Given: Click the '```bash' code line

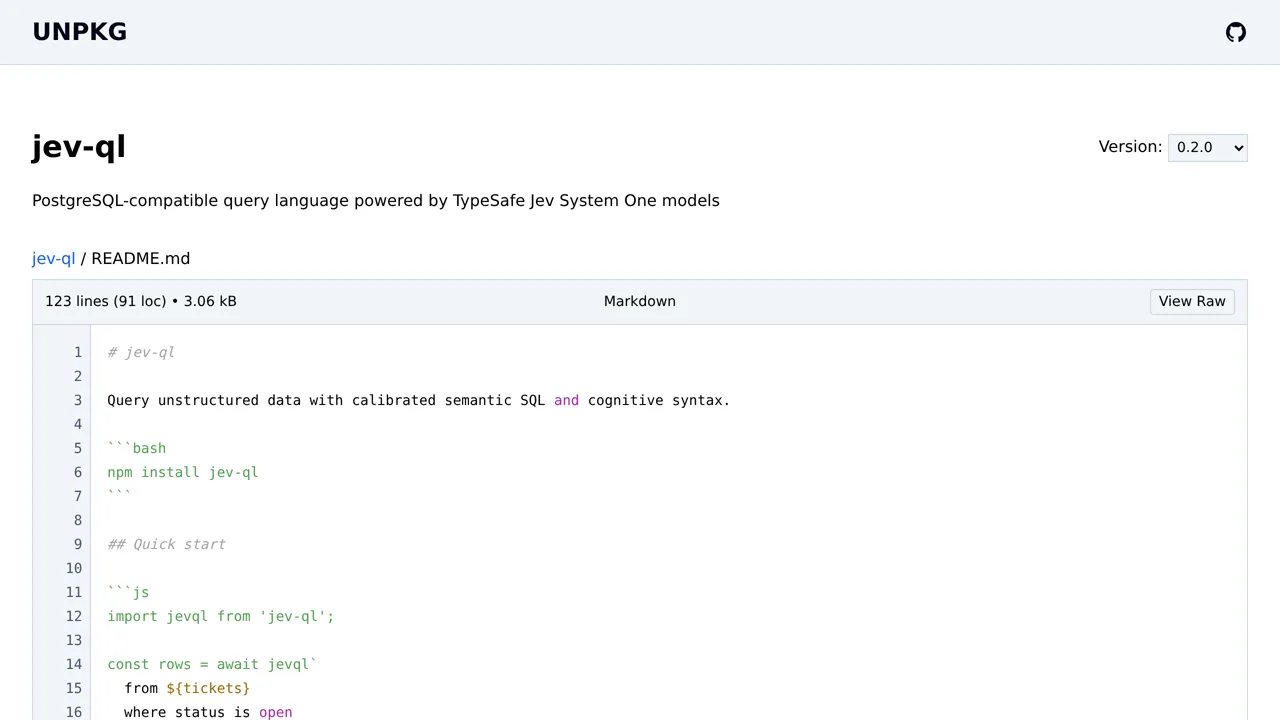Looking at the screenshot, I should point(137,448).
